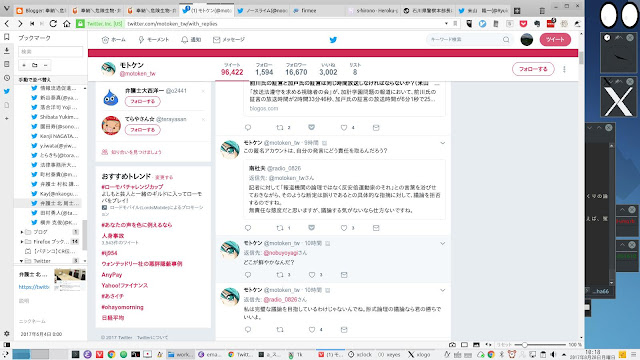This screenshot has width=640, height=360.
Task: Open the browser home page
Action: tap(67, 24)
